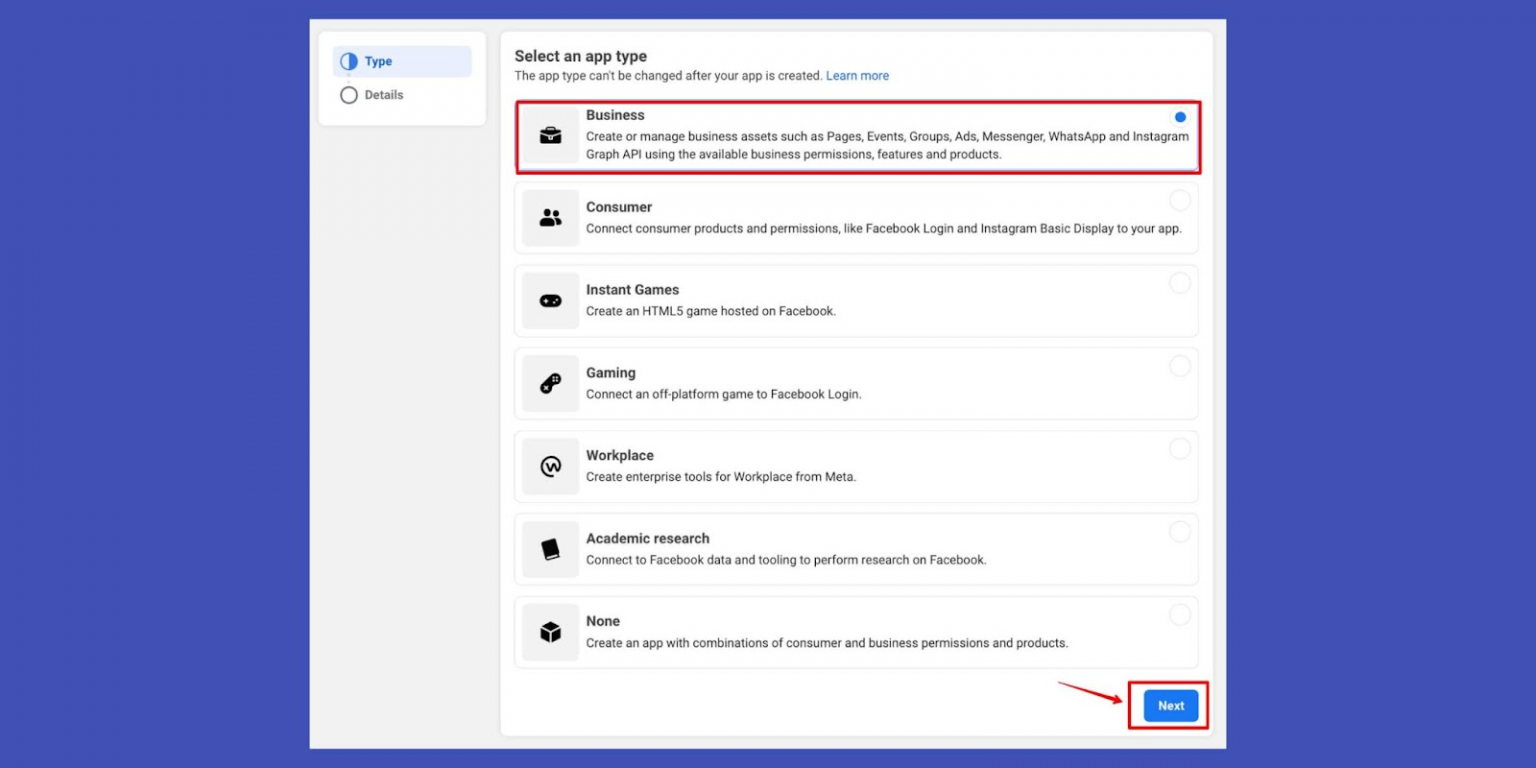Click the Workplace logo icon
Image resolution: width=1536 pixels, height=768 pixels.
point(549,466)
